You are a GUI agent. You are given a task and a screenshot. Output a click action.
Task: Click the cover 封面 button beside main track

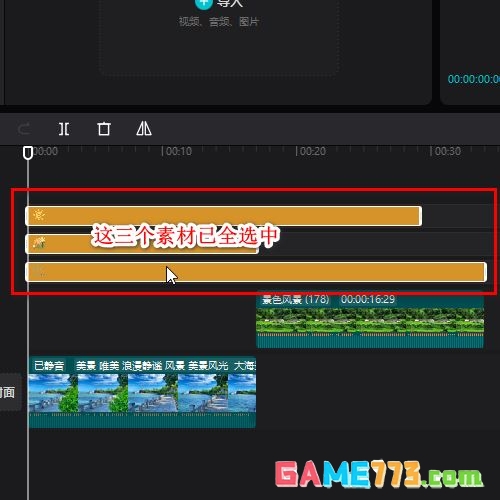(x=10, y=392)
